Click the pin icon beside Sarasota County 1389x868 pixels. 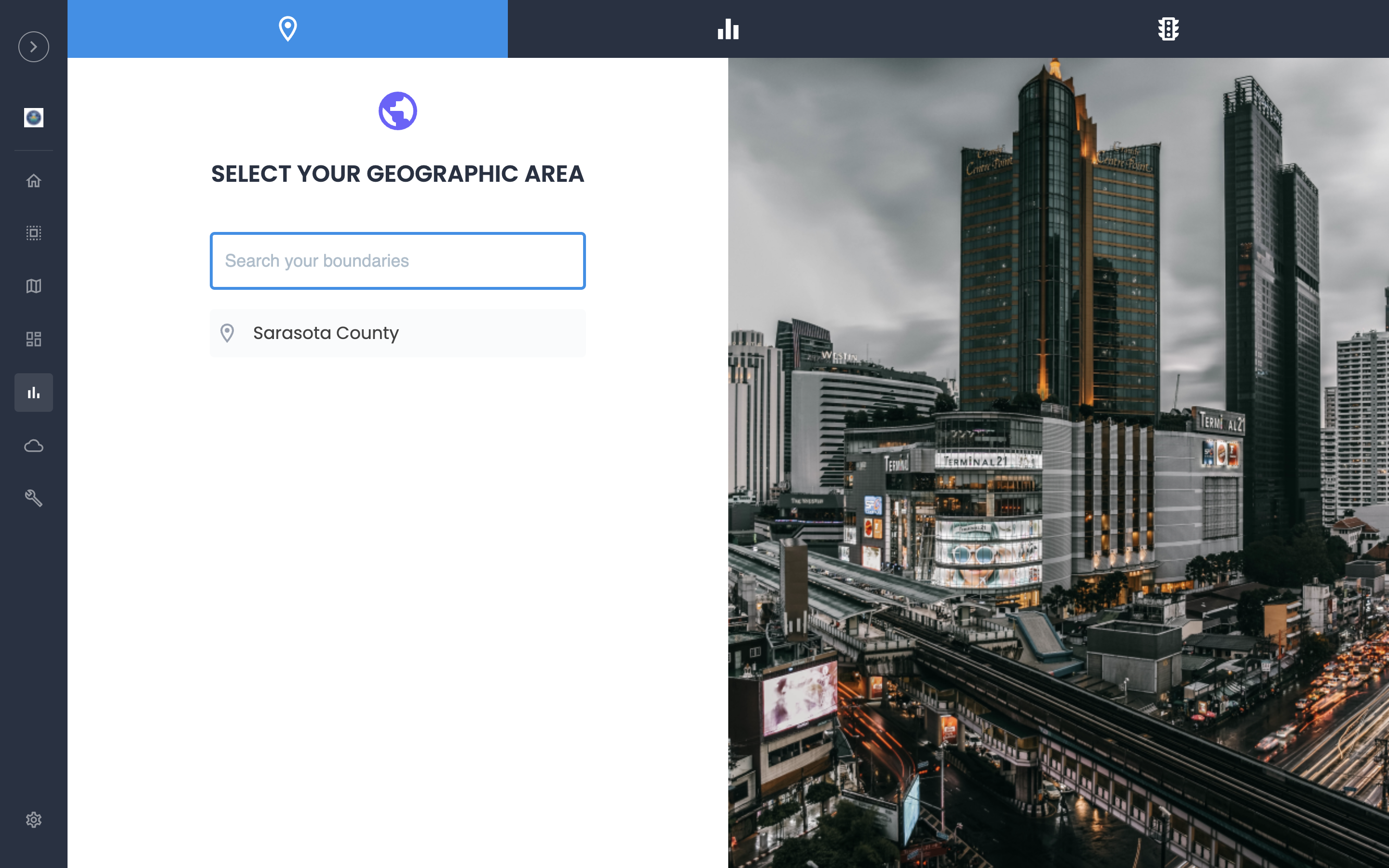click(227, 334)
